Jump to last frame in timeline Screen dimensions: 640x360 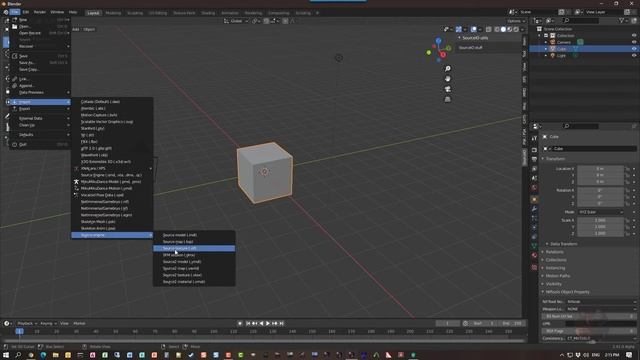(x=281, y=323)
